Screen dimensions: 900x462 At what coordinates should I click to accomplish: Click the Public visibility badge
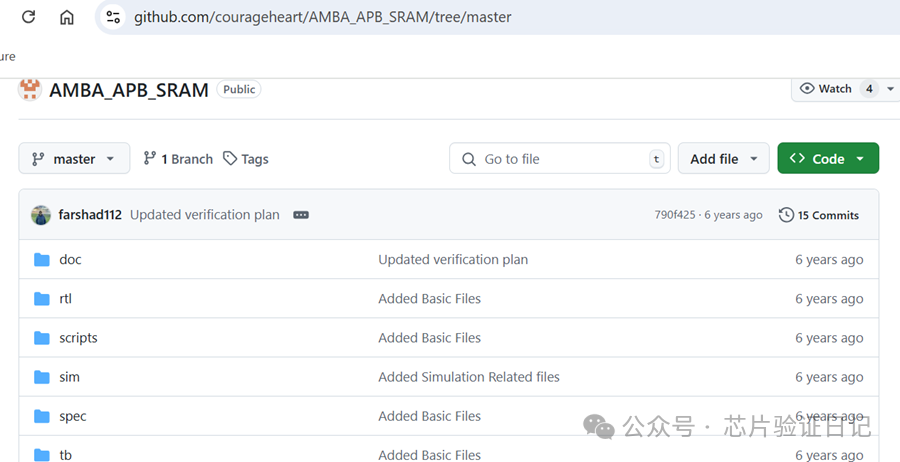coord(239,89)
